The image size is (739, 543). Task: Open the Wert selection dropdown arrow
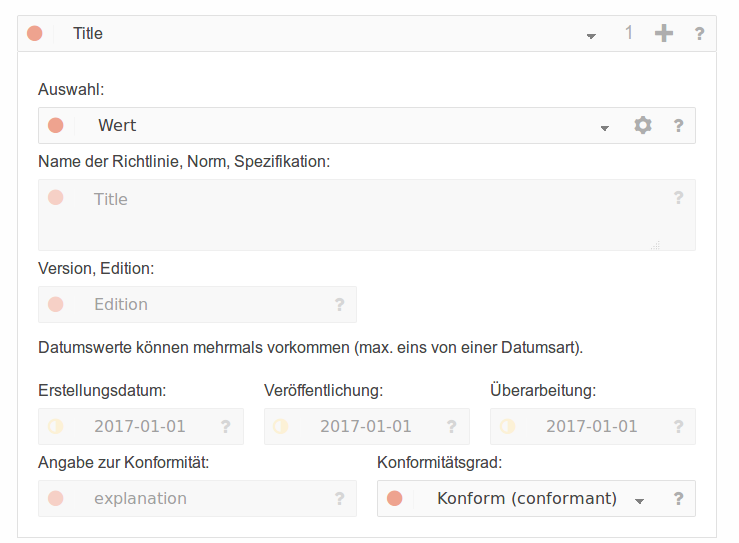605,128
